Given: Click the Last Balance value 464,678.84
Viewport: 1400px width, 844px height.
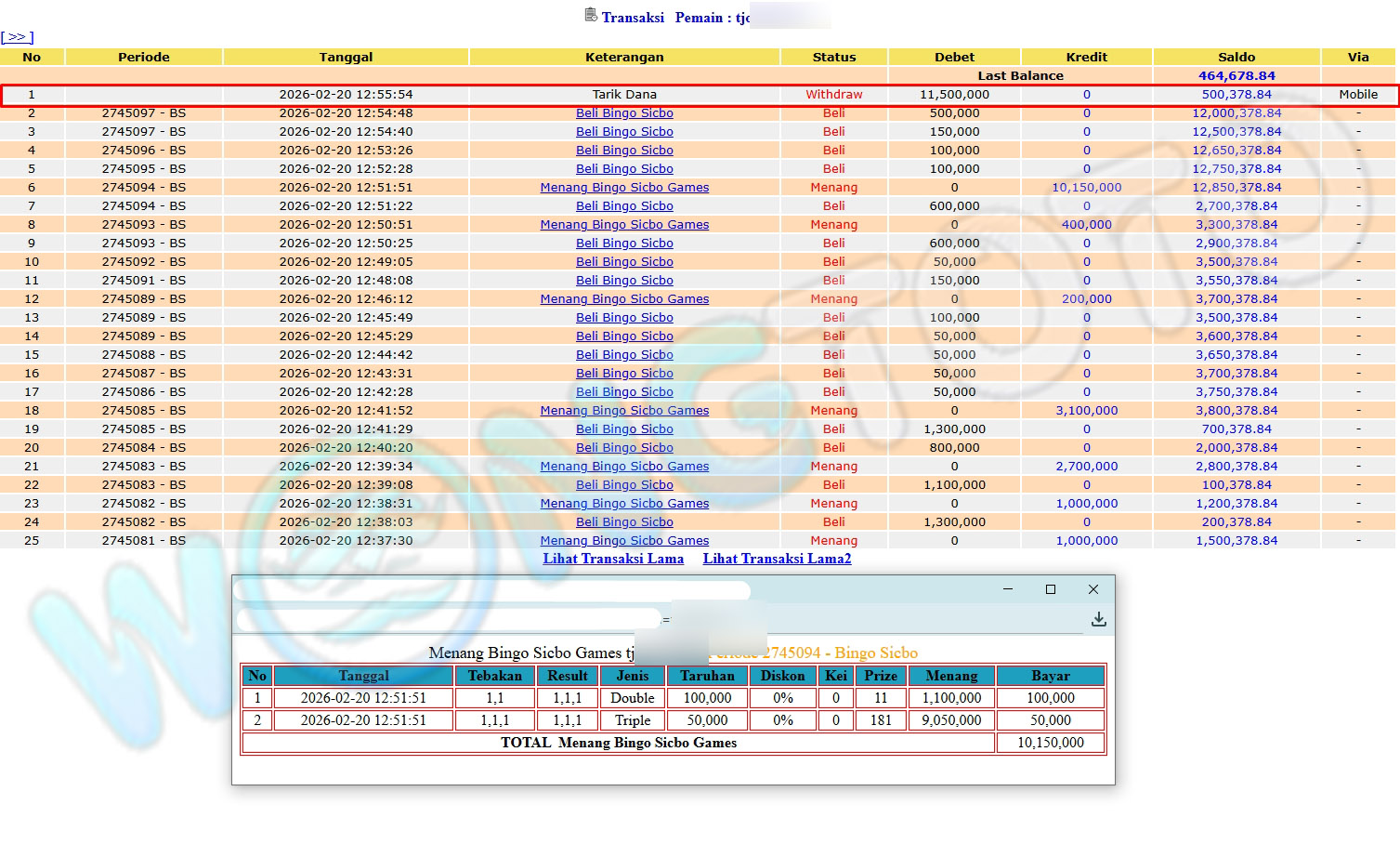Looking at the screenshot, I should 1236,76.
